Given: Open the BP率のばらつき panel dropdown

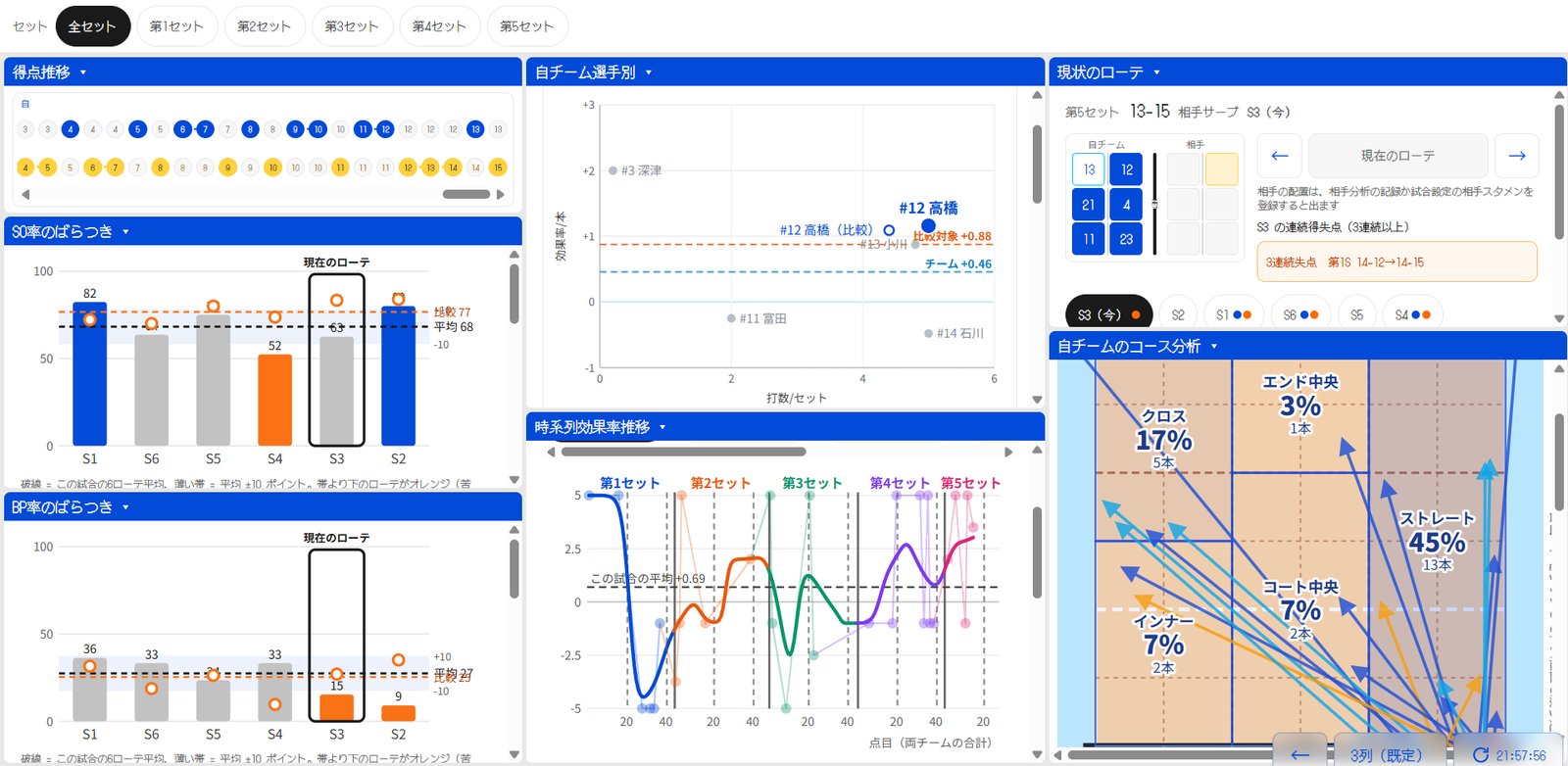Looking at the screenshot, I should (125, 507).
